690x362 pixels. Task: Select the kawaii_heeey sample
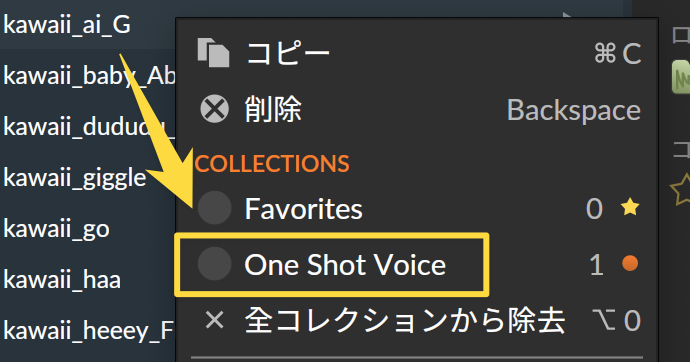pos(88,331)
